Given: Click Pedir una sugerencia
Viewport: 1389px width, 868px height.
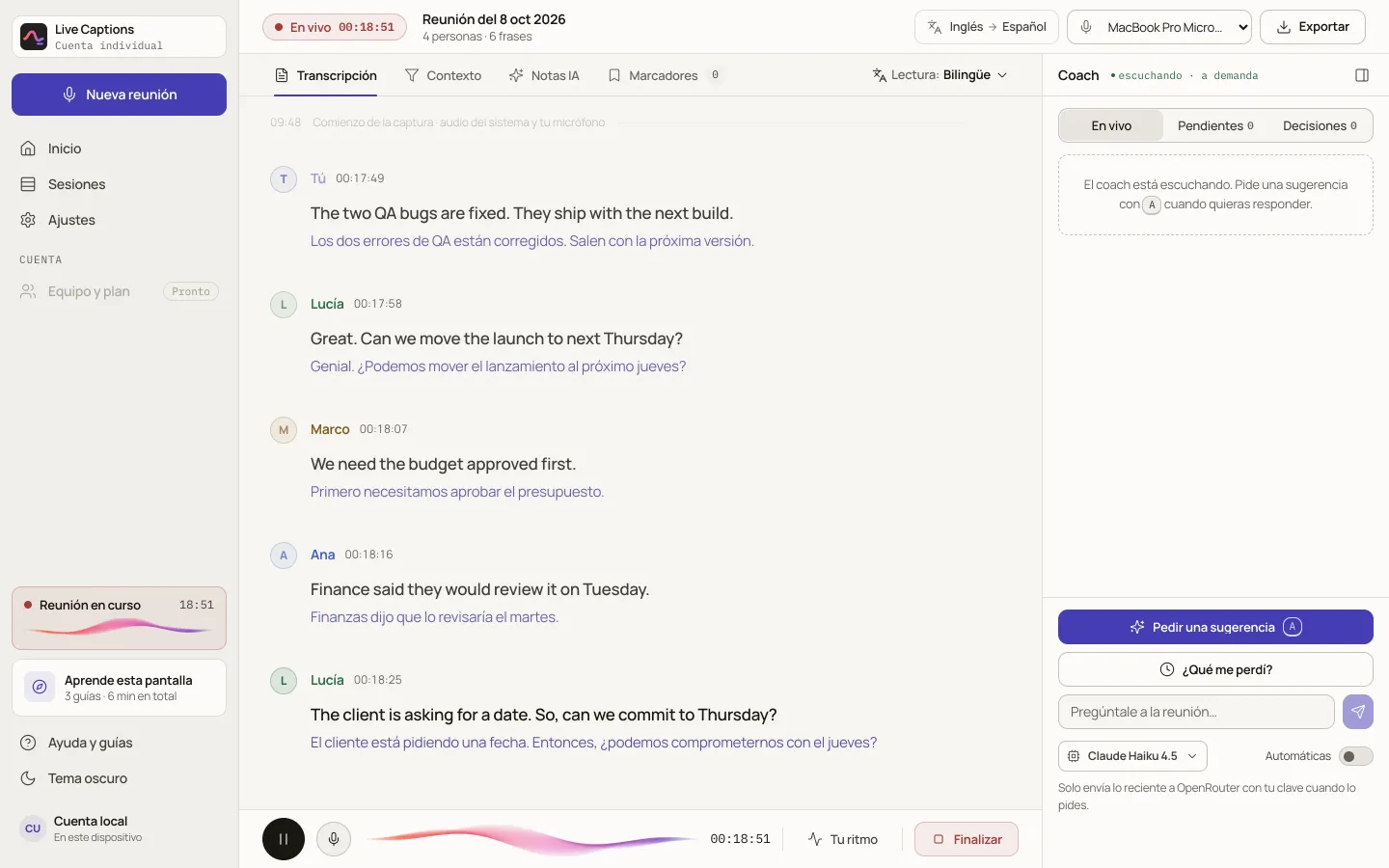Looking at the screenshot, I should (x=1215, y=627).
